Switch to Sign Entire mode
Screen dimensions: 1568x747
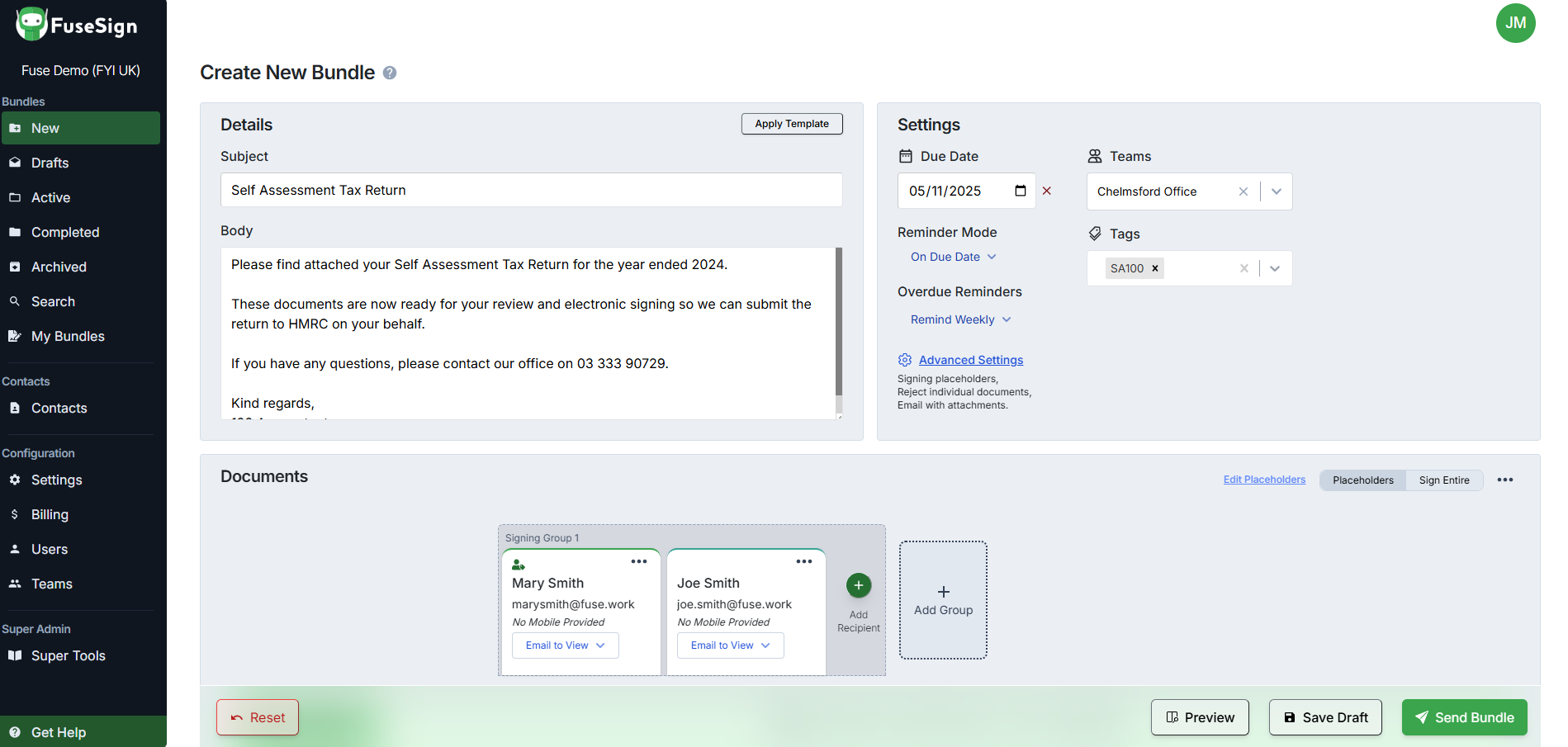coord(1444,480)
